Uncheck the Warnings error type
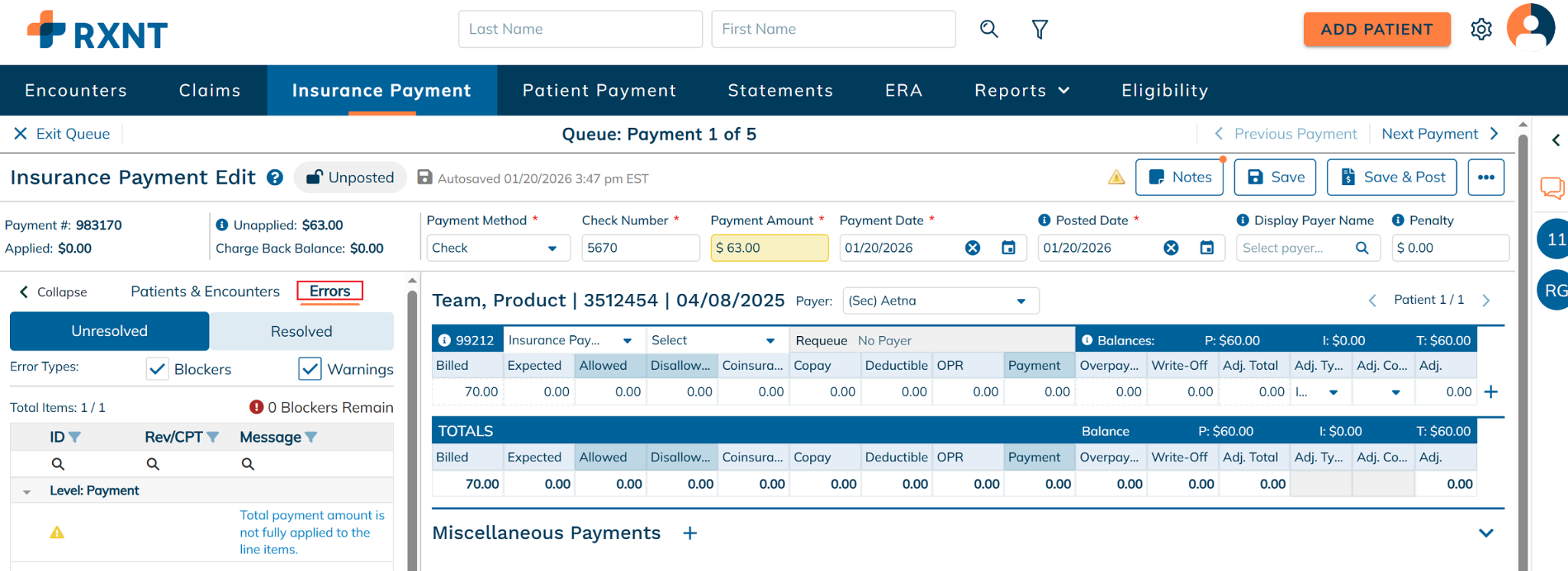Screen dimensions: 1568x571 [310, 369]
